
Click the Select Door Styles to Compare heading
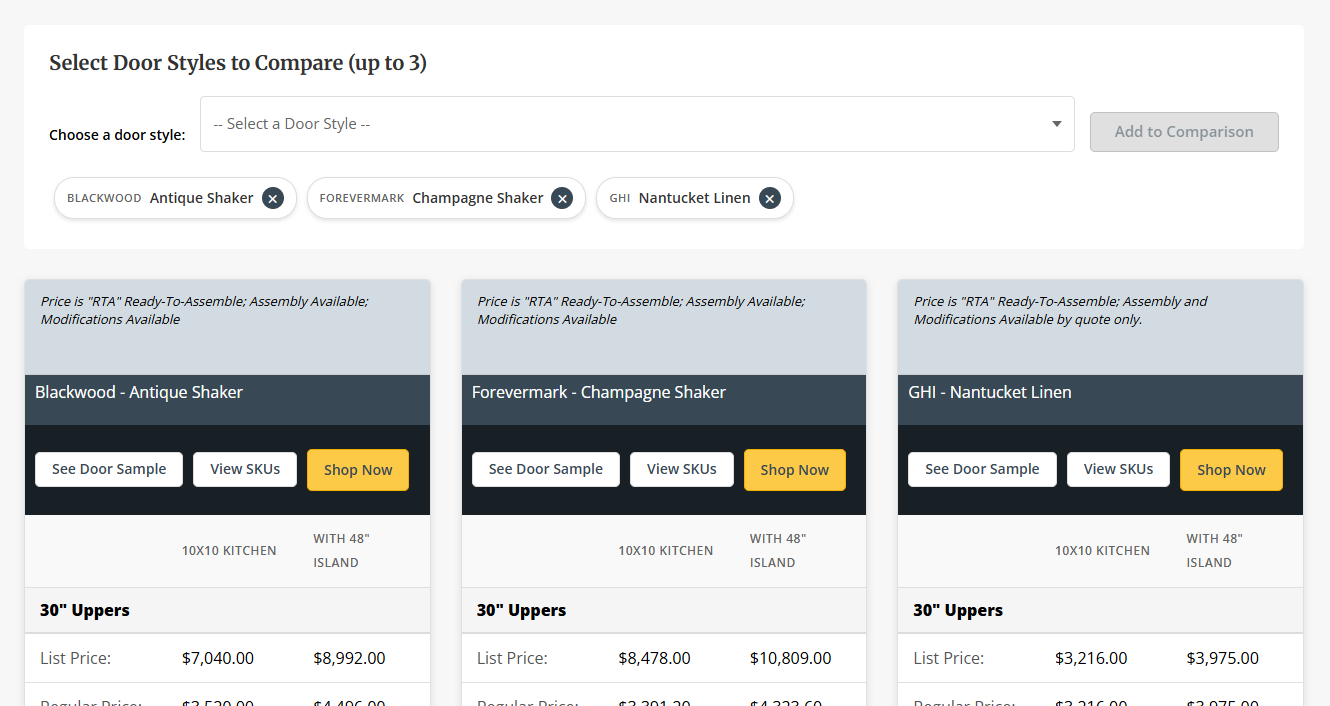click(238, 63)
